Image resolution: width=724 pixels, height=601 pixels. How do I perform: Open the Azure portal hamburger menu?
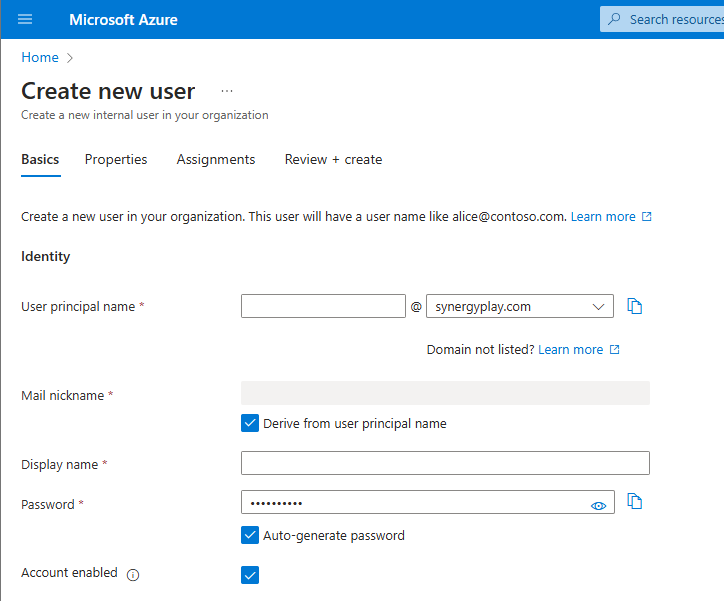point(25,19)
